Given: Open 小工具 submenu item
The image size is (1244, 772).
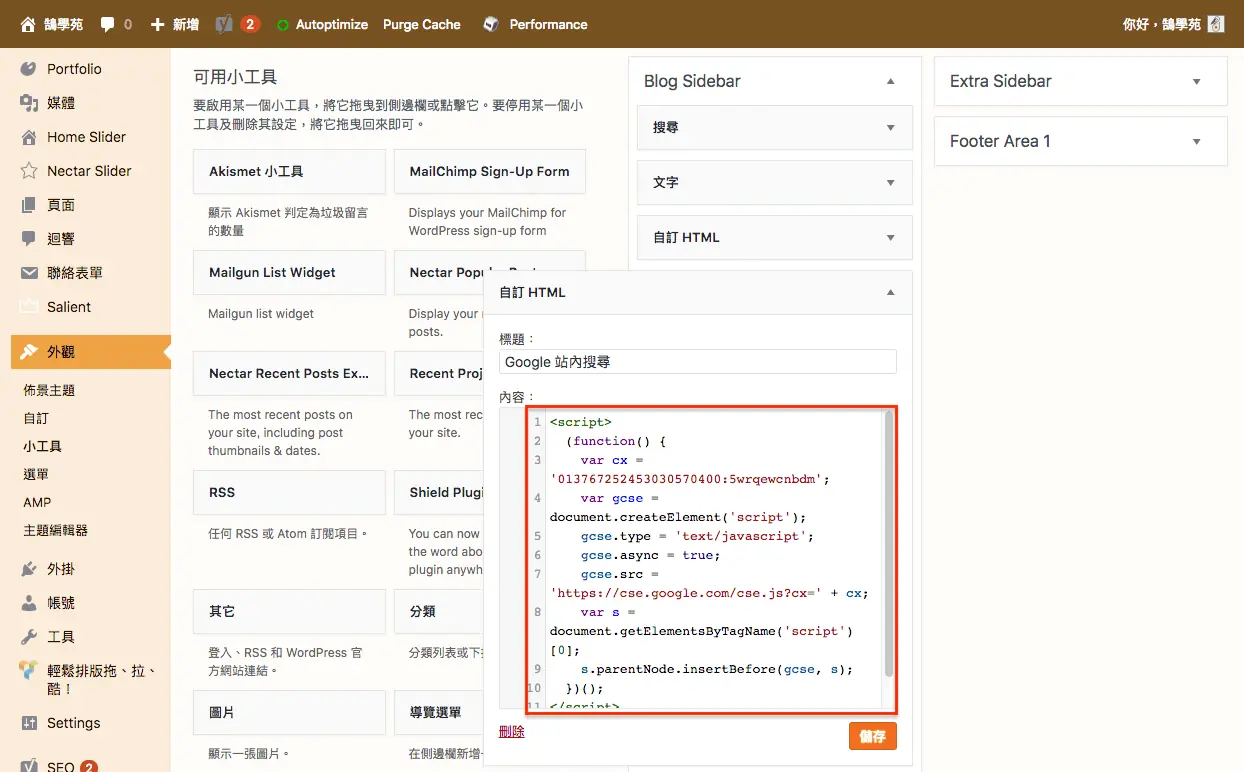Looking at the screenshot, I should click(x=43, y=446).
